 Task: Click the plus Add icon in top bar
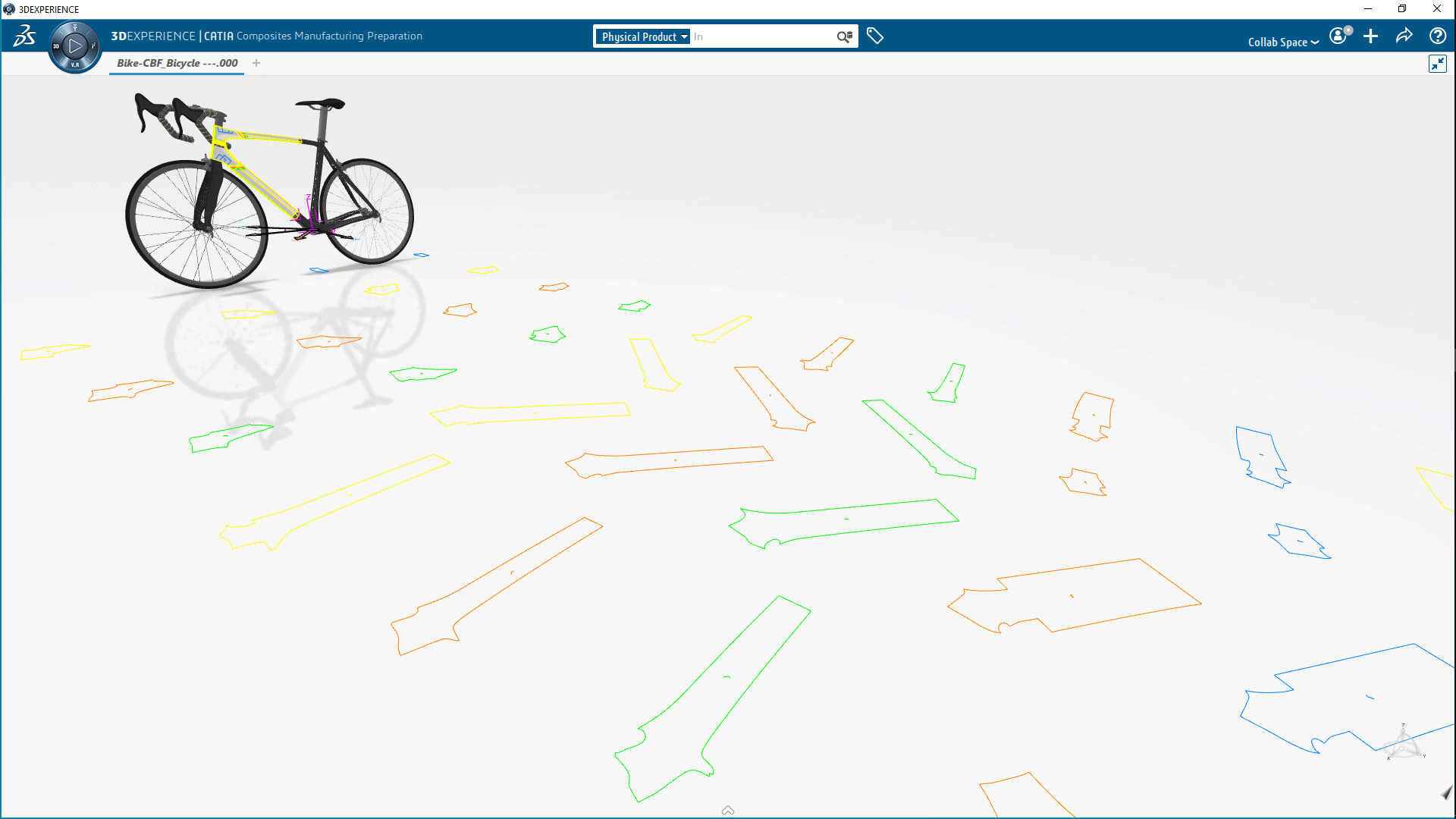(x=1370, y=36)
